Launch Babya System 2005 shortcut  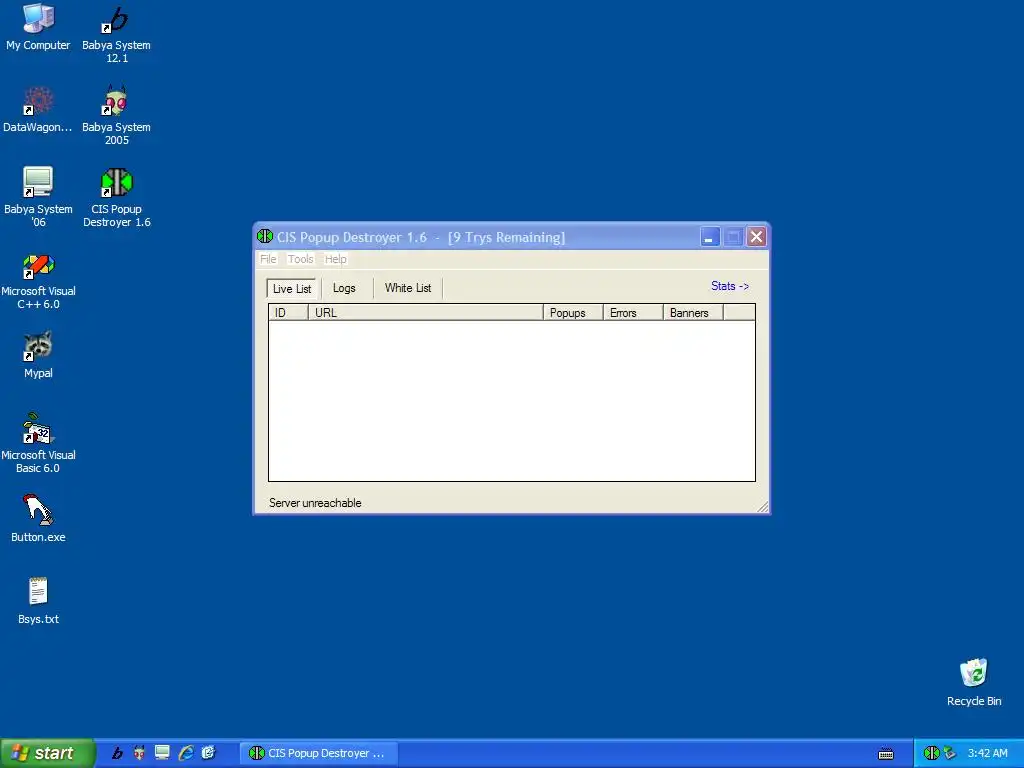[x=116, y=116]
